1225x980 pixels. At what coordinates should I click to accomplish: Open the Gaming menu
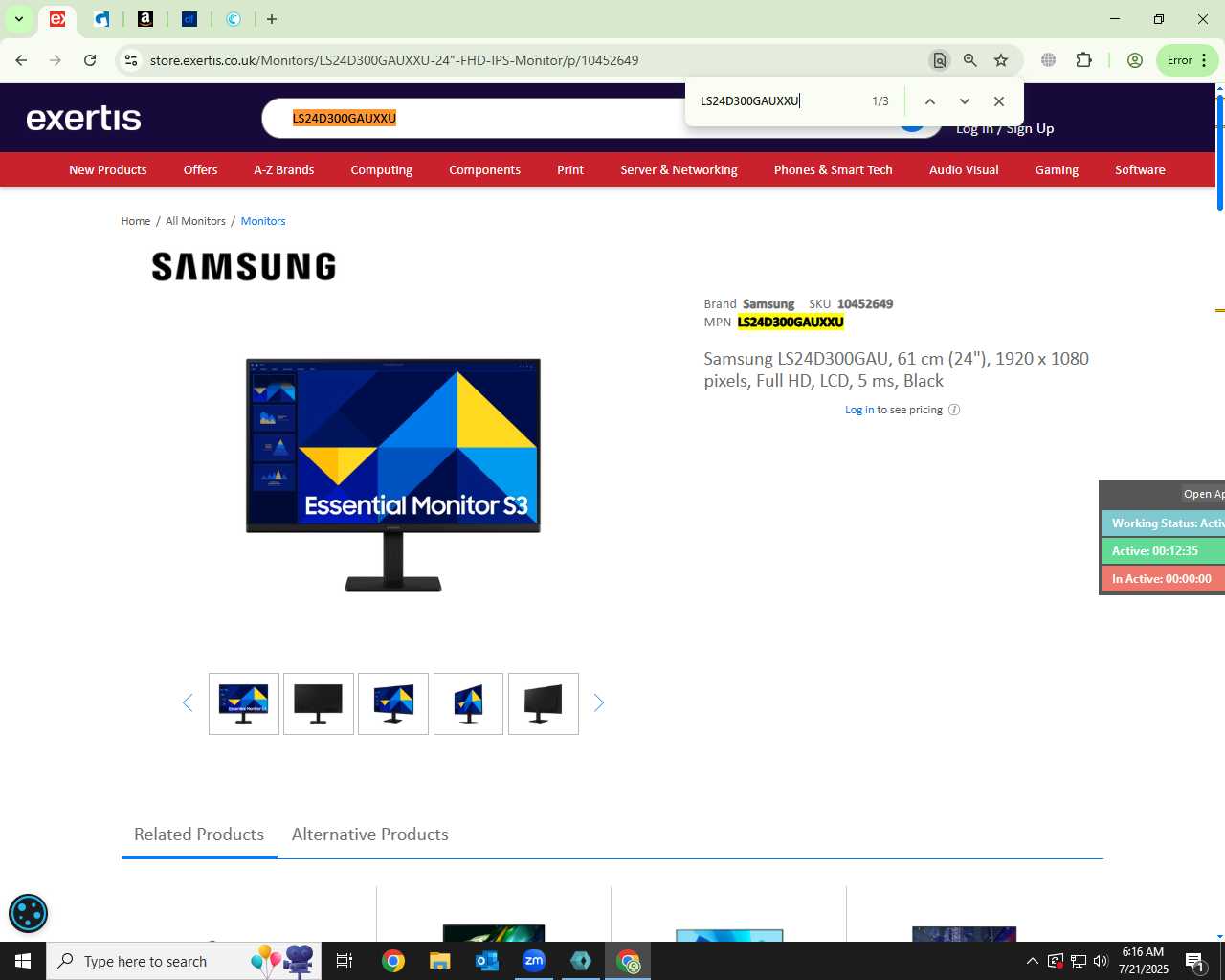[1057, 169]
